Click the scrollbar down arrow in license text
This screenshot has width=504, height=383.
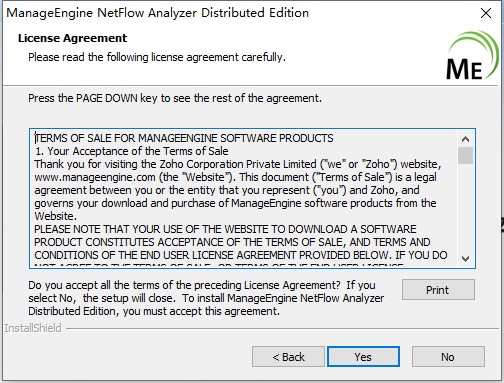(465, 259)
